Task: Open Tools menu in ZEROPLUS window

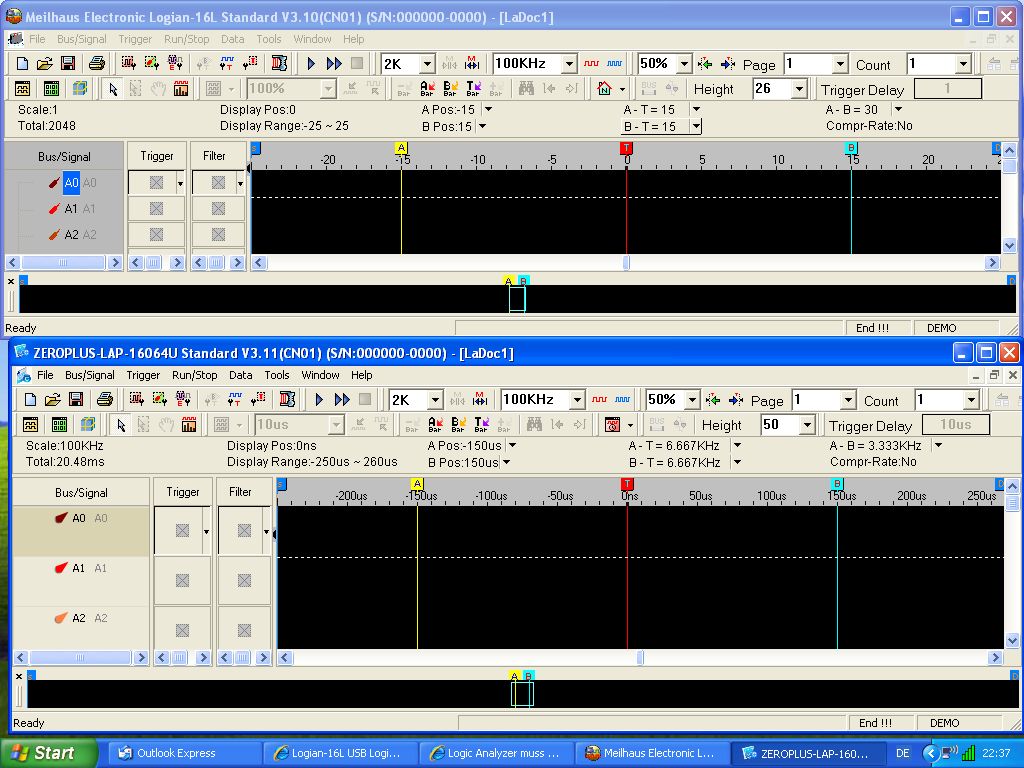Action: coord(277,375)
